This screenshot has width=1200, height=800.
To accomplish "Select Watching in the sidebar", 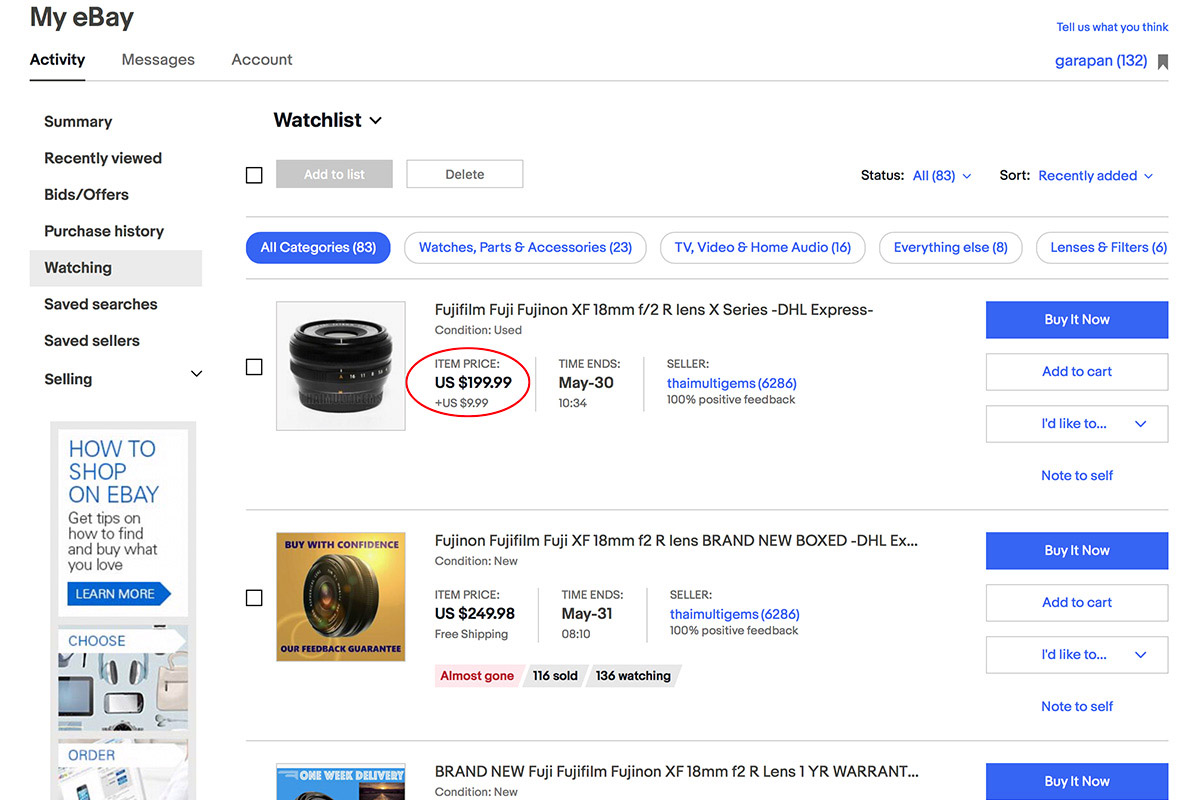I will (116, 268).
